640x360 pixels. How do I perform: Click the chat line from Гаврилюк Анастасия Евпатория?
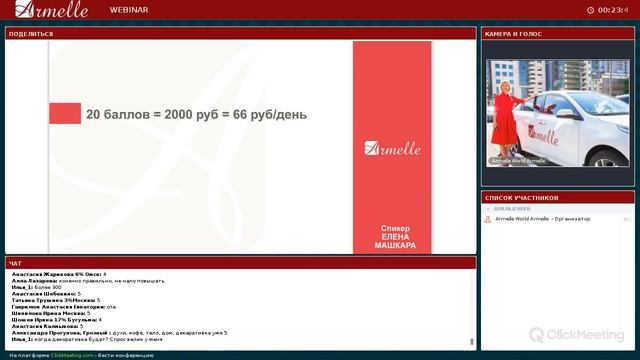point(64,307)
